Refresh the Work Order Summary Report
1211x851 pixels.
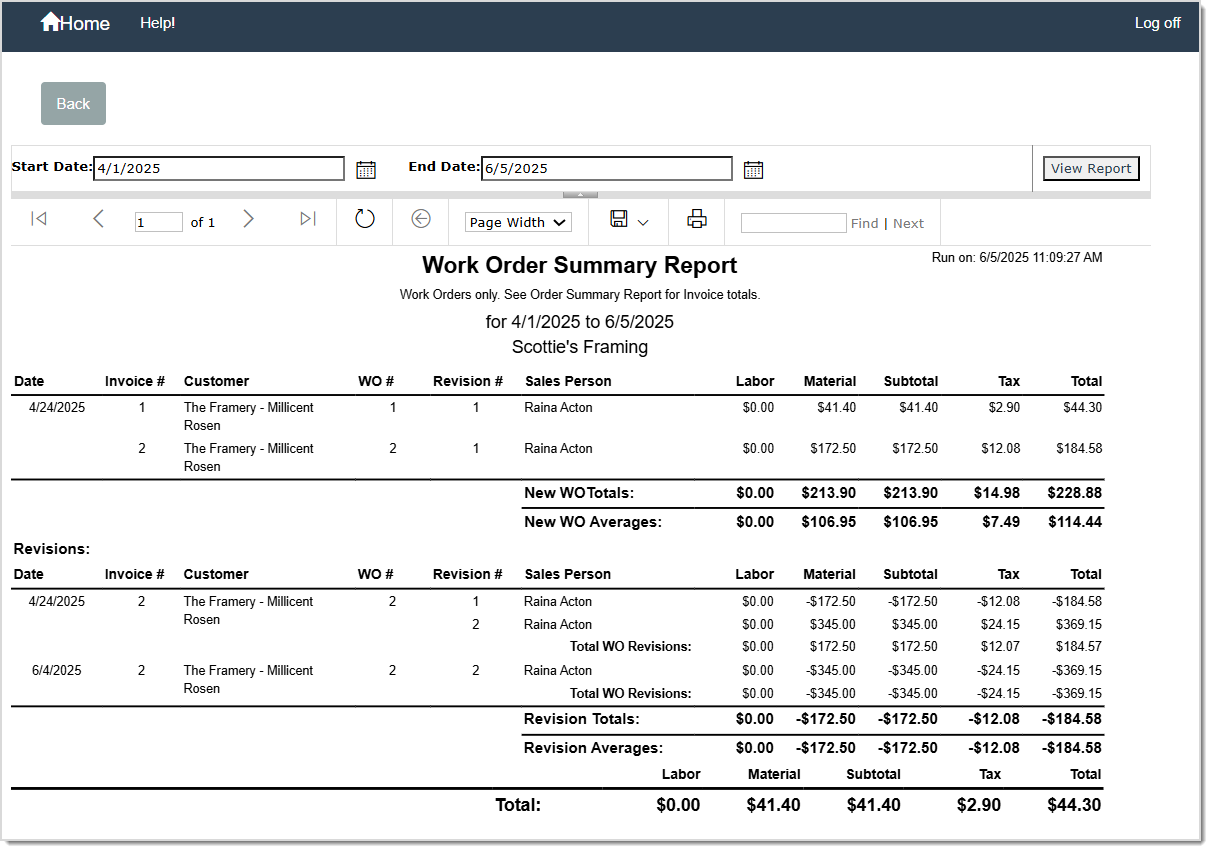364,219
